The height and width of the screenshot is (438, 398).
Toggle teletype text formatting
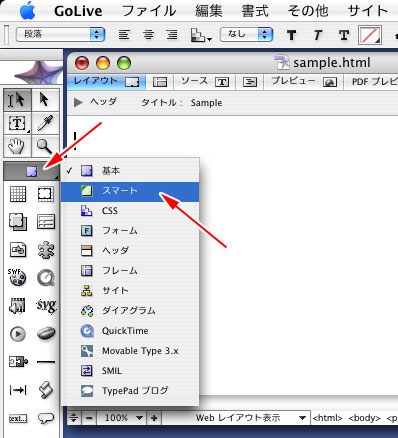point(344,35)
